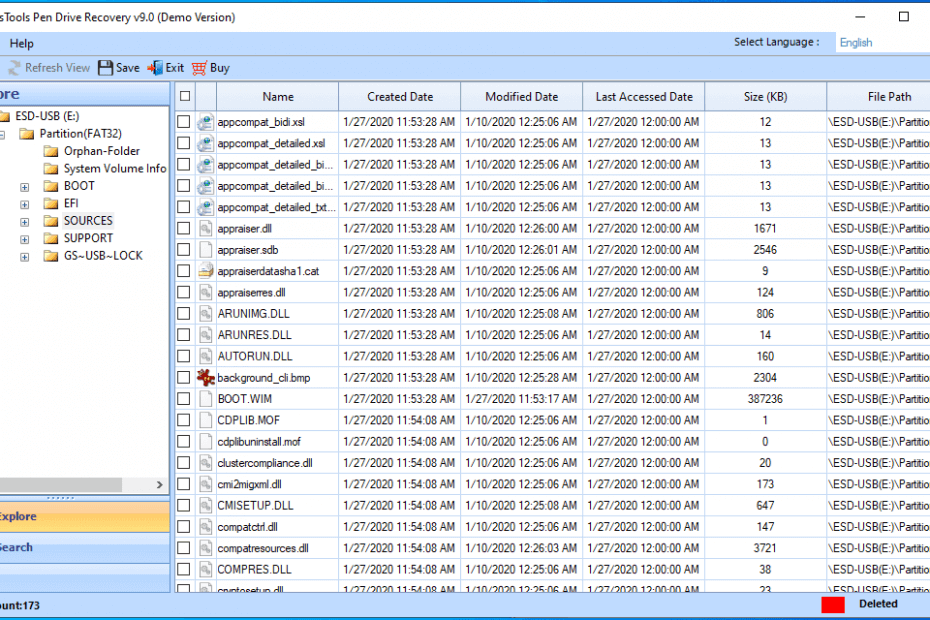Click the tree panel horizontal scrollbar thumb
The height and width of the screenshot is (620, 930).
(60, 485)
